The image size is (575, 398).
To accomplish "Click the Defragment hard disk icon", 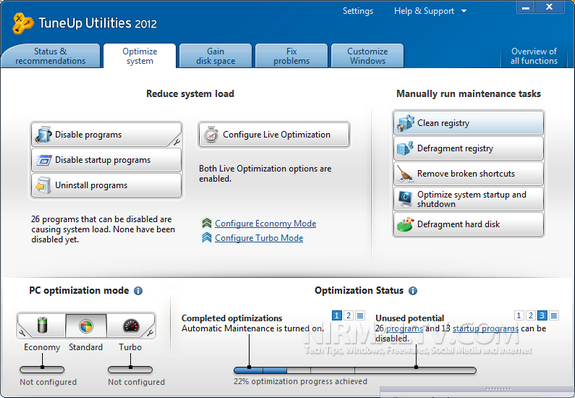I will (405, 224).
